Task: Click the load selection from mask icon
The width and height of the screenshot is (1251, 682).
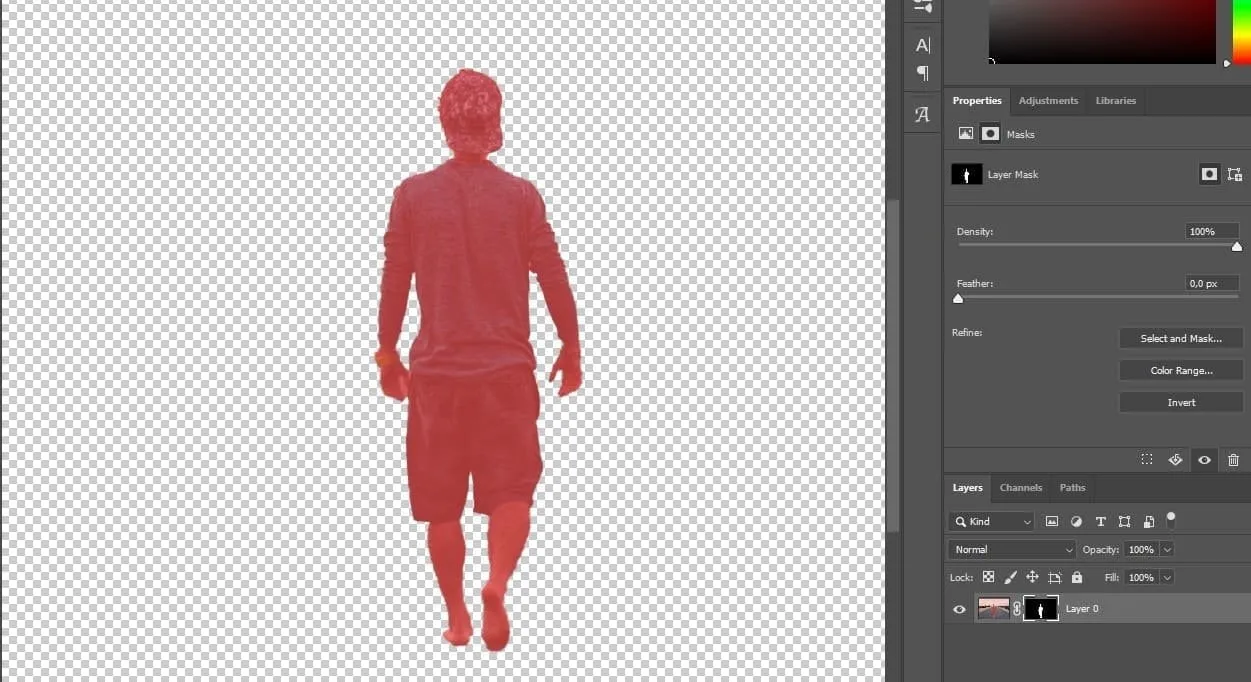Action: tap(1147, 460)
